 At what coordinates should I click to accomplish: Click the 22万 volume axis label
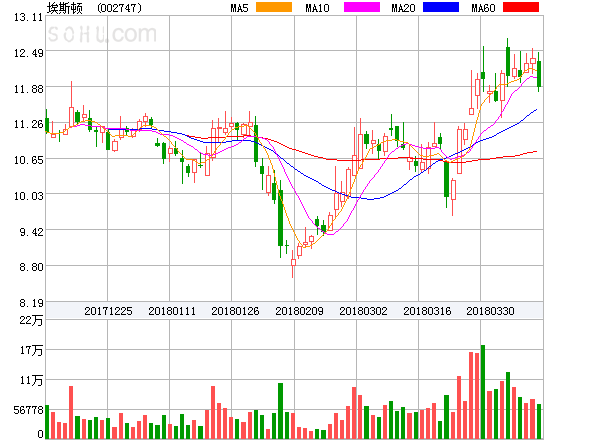pyautogui.click(x=31, y=320)
